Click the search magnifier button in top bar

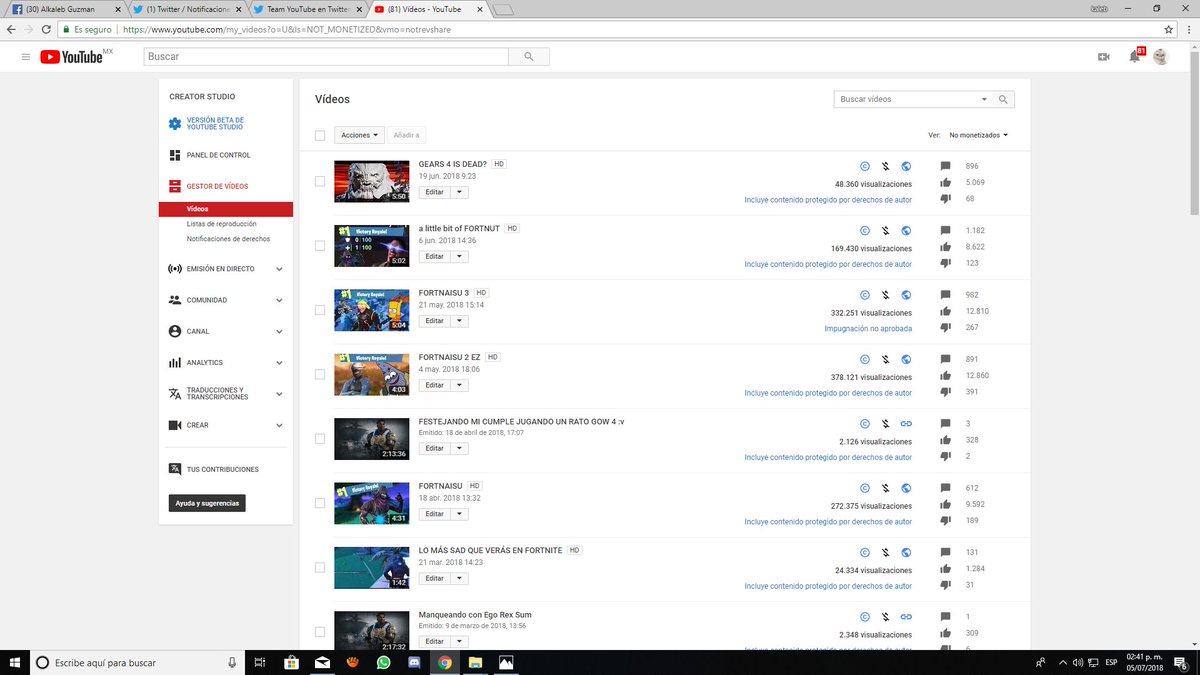pyautogui.click(x=528, y=57)
